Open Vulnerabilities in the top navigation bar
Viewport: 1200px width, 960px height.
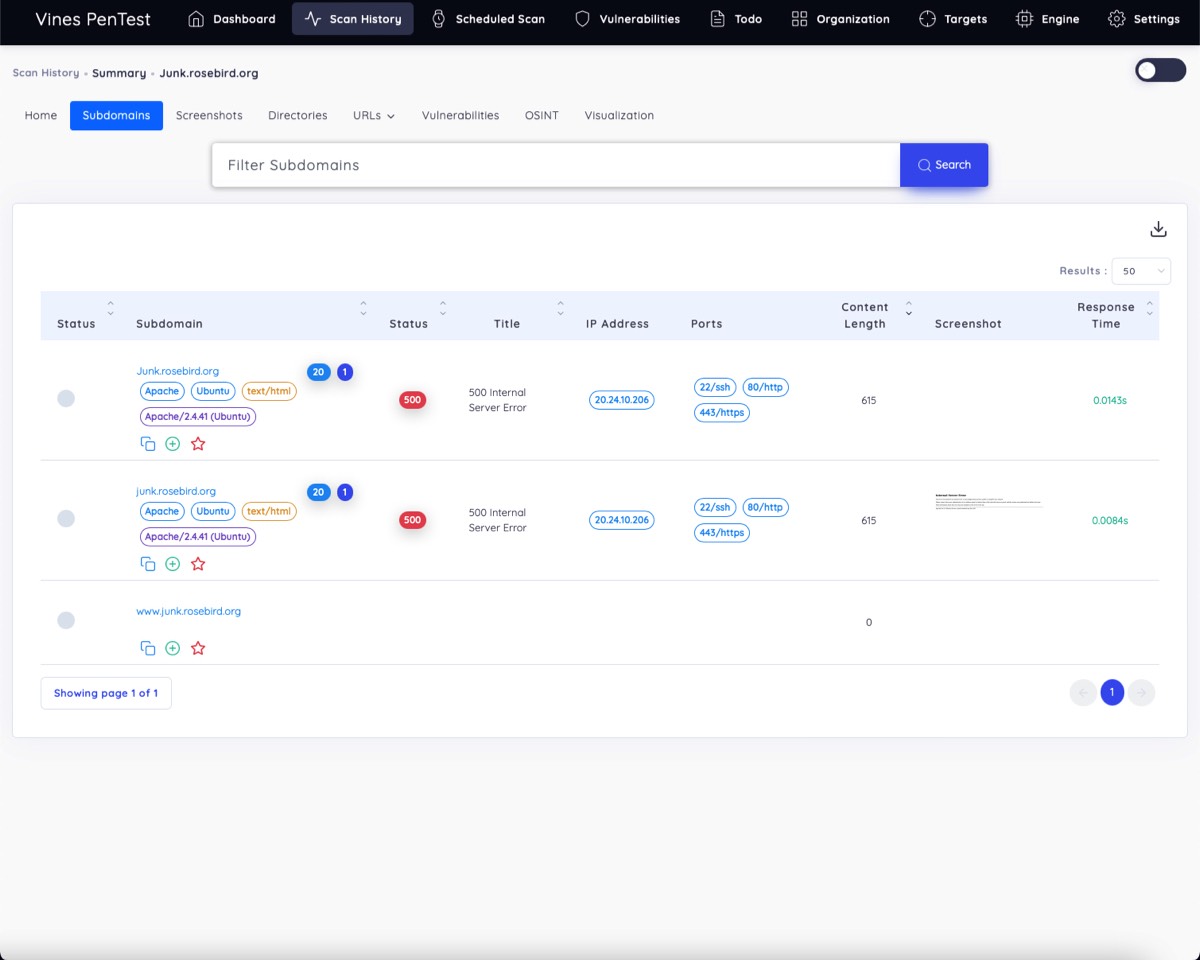click(x=627, y=19)
